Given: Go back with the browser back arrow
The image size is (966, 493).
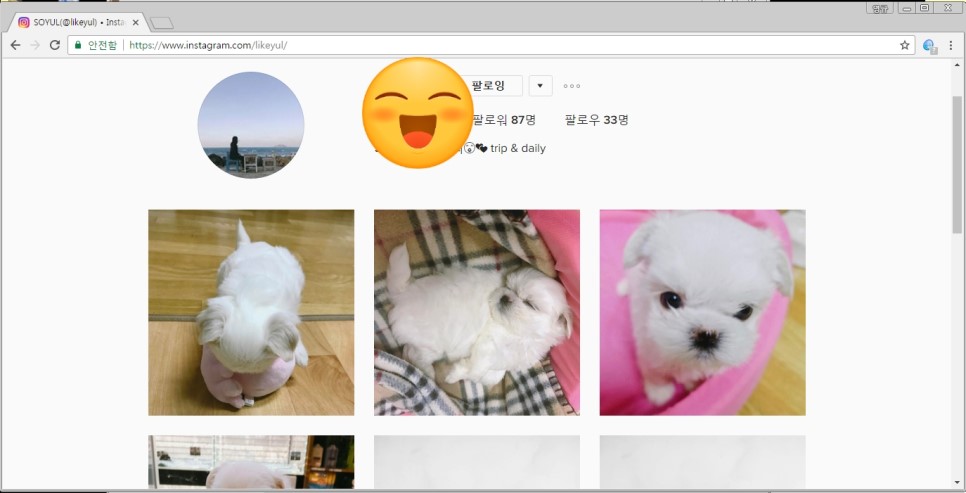Looking at the screenshot, I should (x=15, y=45).
